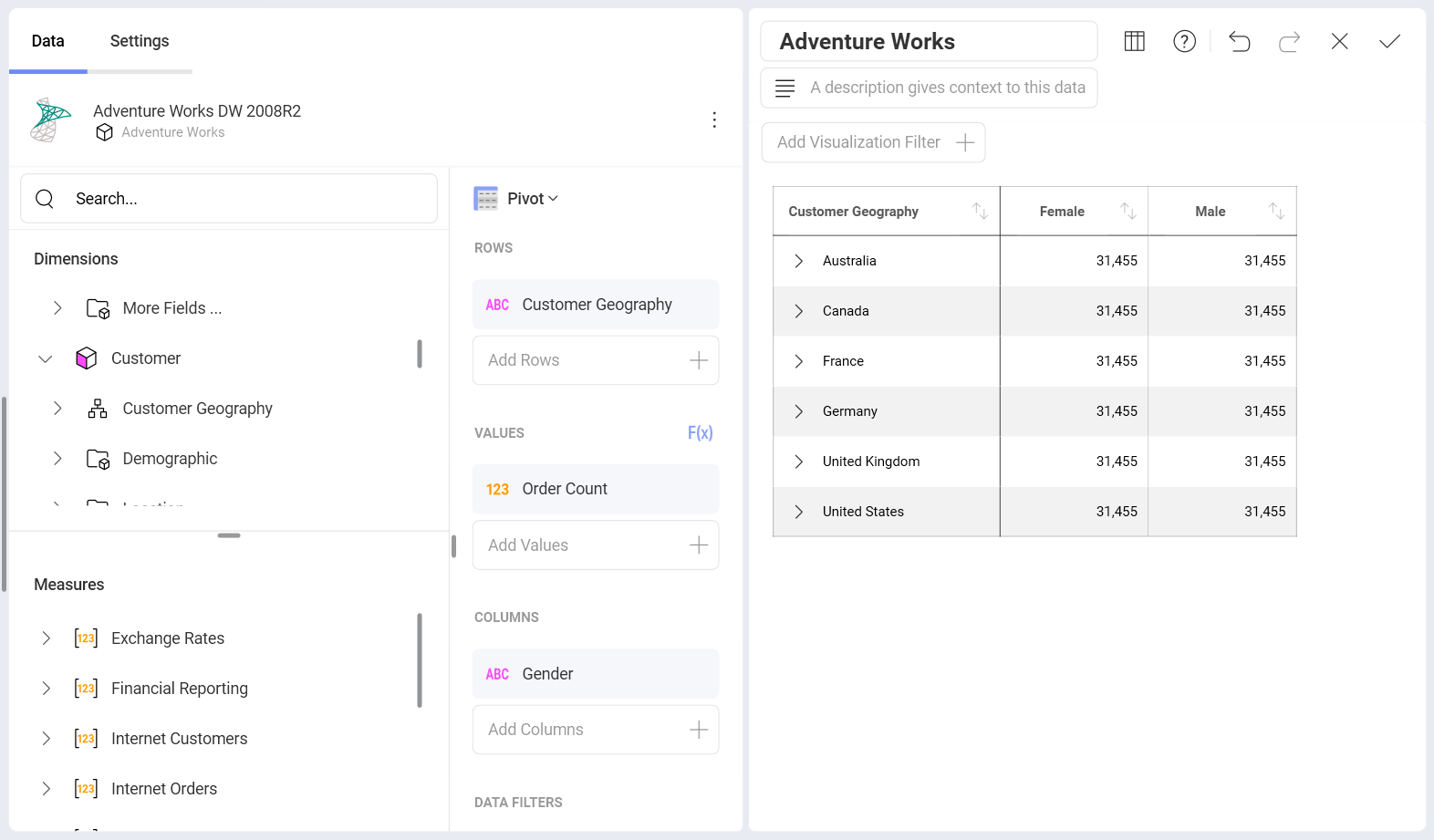Expand the United States row

pyautogui.click(x=799, y=512)
